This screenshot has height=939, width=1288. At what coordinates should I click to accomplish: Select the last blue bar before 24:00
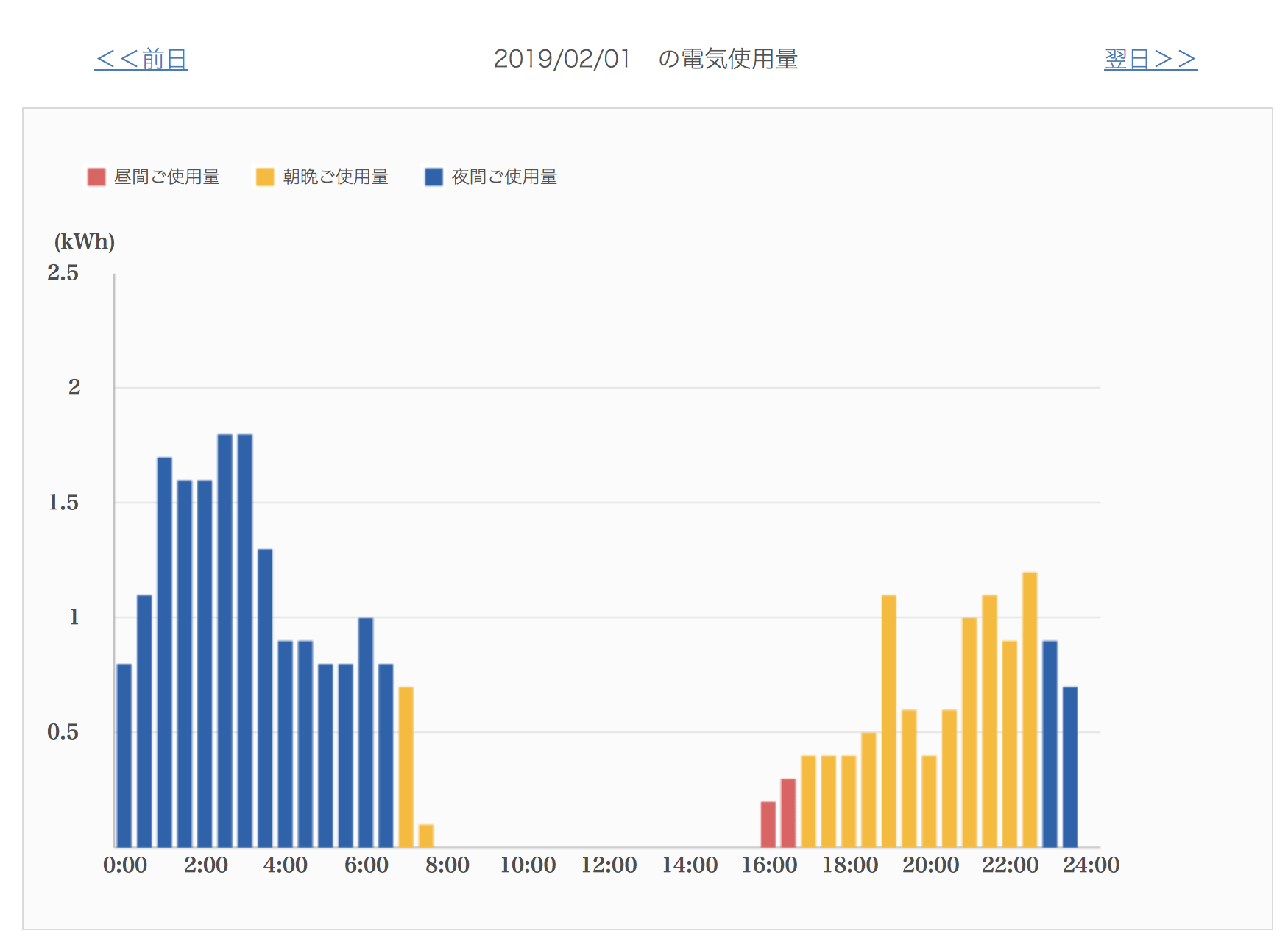point(1070,767)
